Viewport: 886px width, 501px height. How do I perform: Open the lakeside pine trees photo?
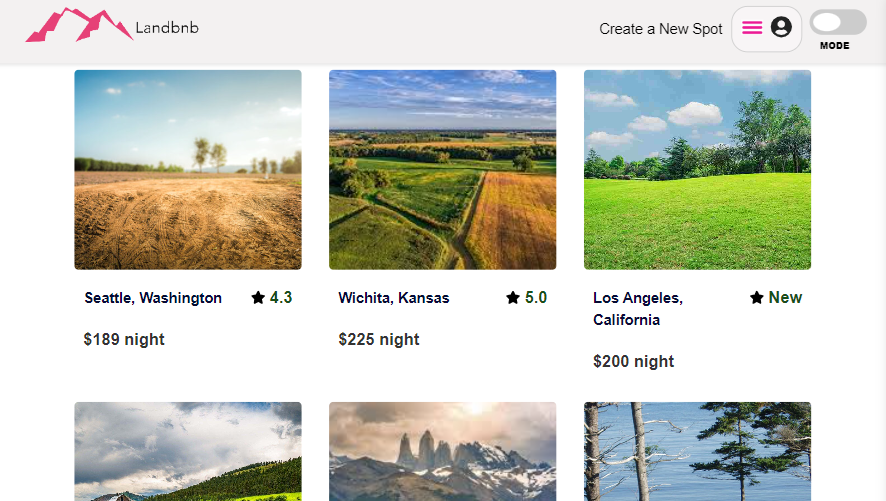pyautogui.click(x=697, y=452)
